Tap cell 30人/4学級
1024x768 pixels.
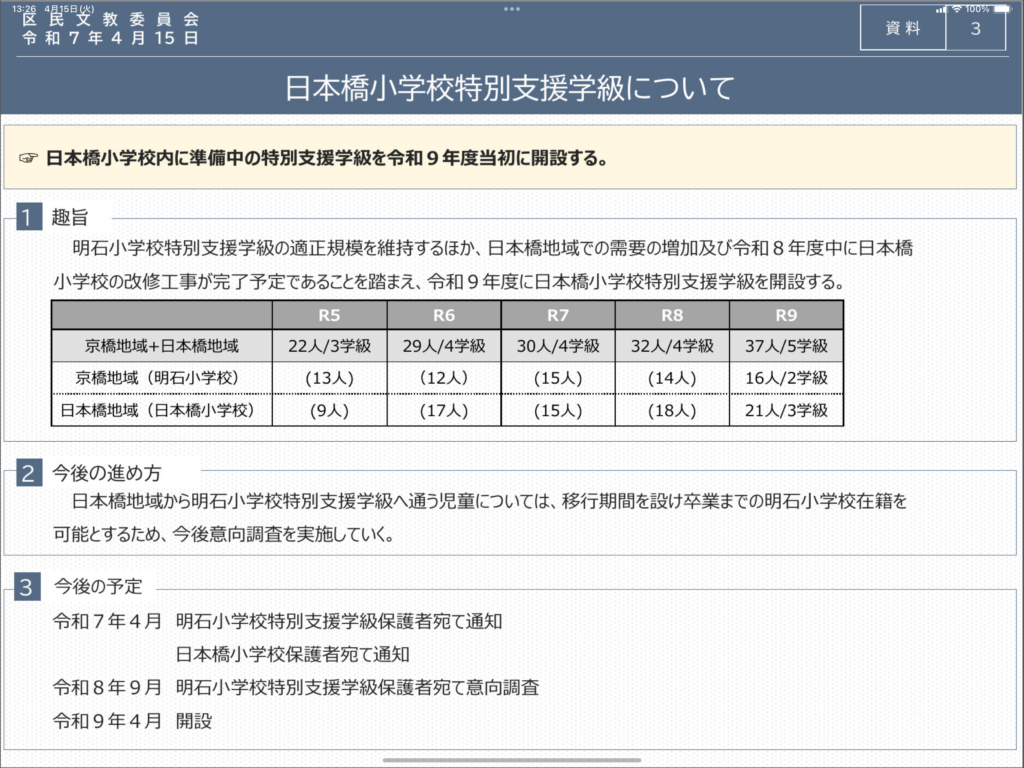(558, 346)
